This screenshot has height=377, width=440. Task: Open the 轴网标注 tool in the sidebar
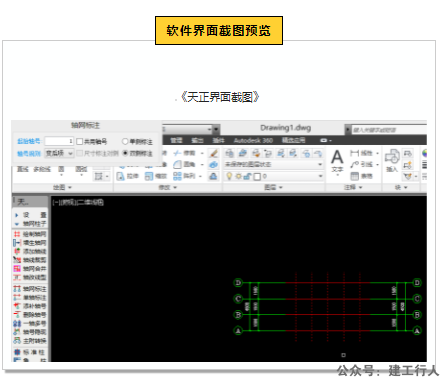(30, 289)
